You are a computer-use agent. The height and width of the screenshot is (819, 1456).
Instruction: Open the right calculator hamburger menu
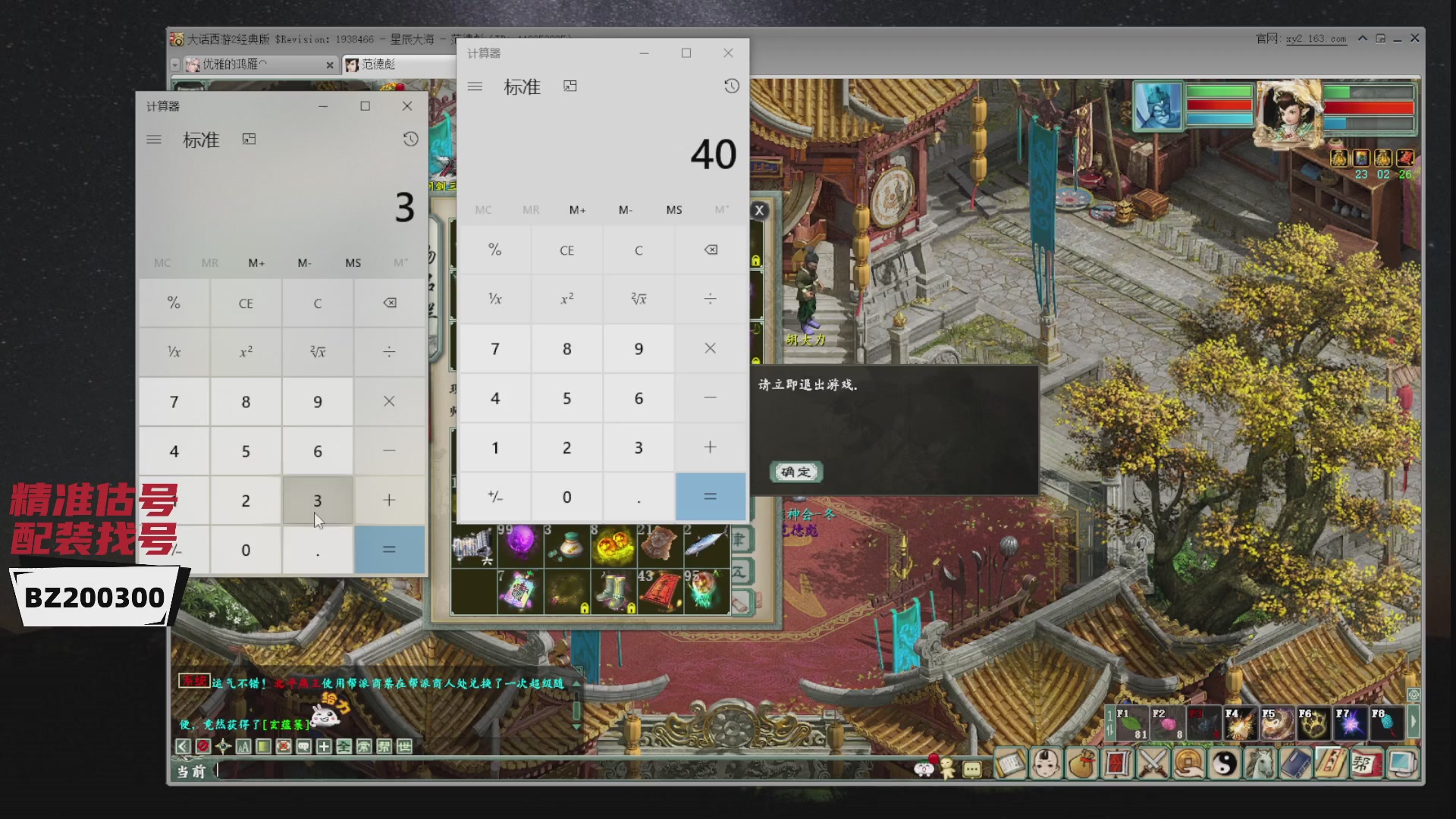[475, 86]
